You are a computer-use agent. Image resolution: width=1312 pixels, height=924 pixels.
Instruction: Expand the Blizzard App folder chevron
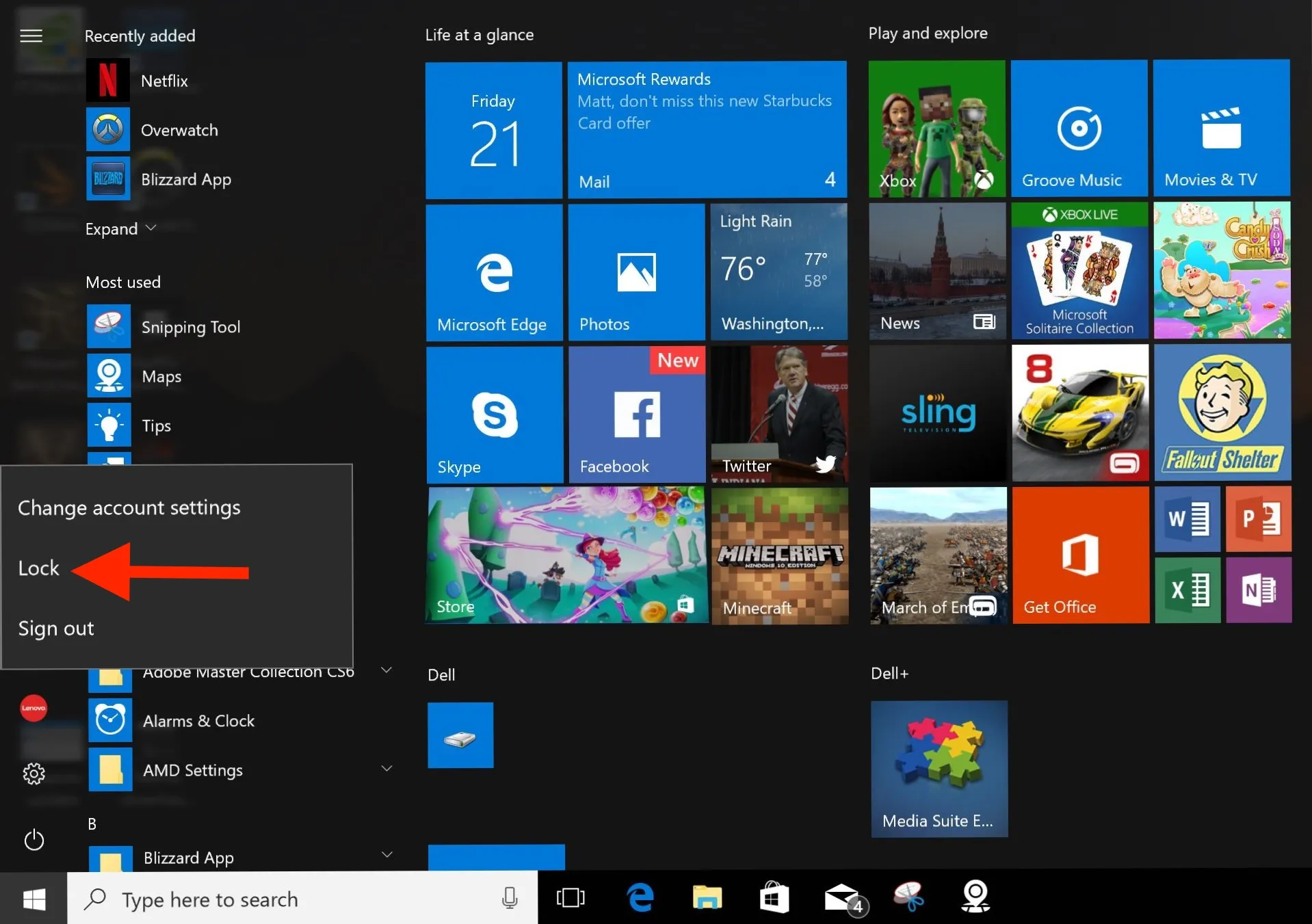[386, 855]
